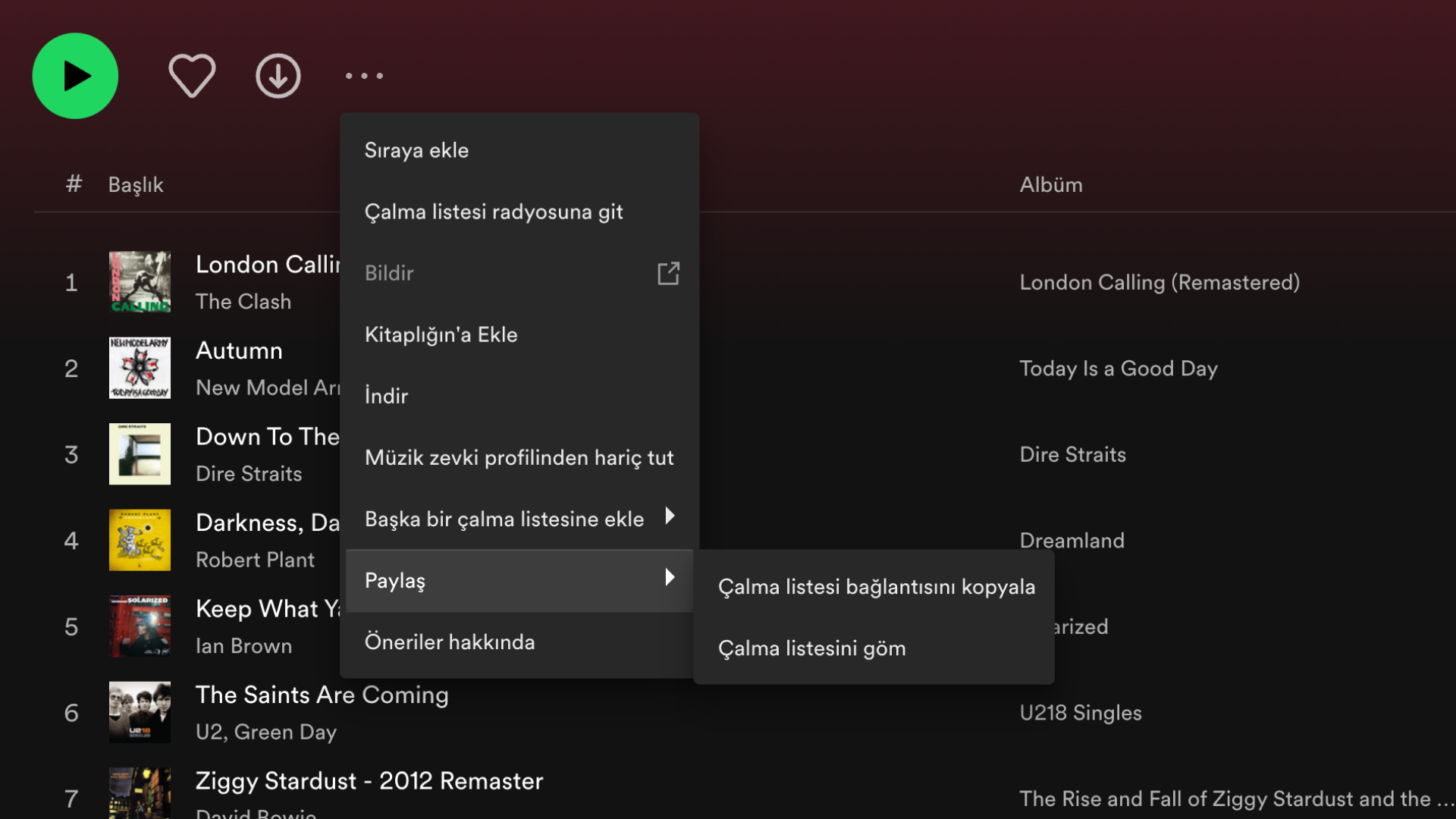
Task: Open the three-dot options menu
Action: [x=365, y=75]
